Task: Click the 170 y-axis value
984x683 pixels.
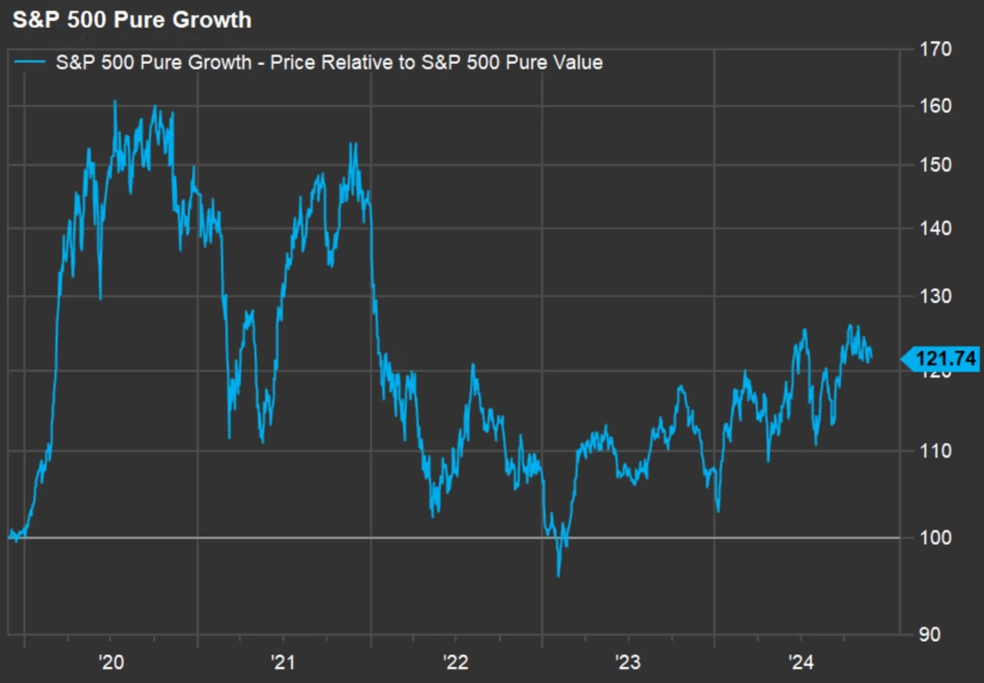Action: coord(935,48)
